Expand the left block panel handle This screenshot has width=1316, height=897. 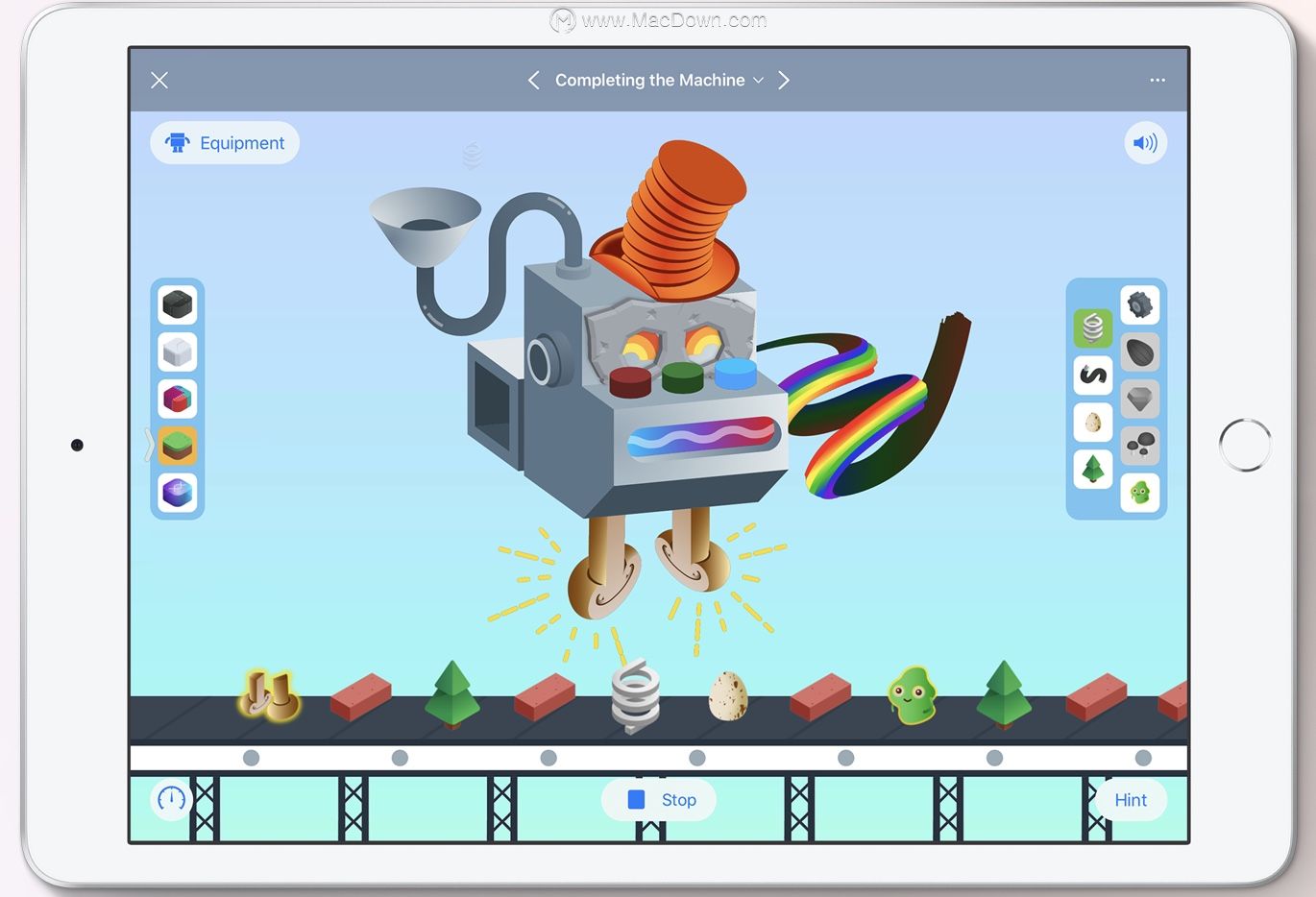tap(148, 446)
